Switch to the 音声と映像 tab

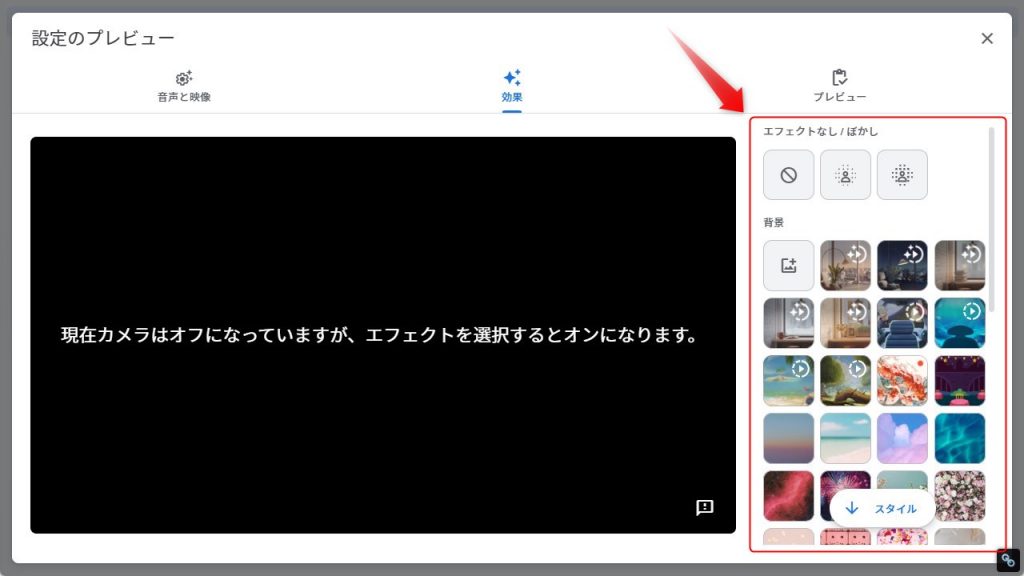pos(184,87)
